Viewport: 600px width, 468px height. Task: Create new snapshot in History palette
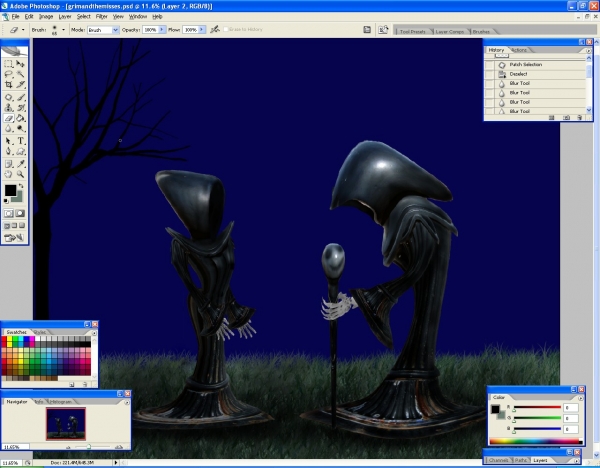pyautogui.click(x=566, y=117)
